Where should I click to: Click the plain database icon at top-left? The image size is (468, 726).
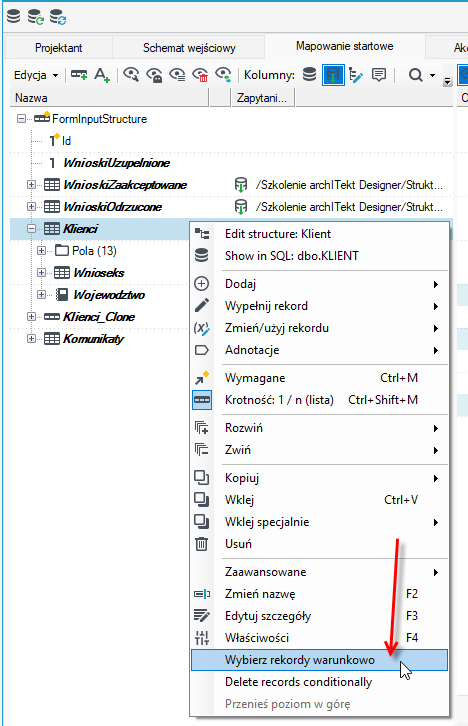point(13,16)
